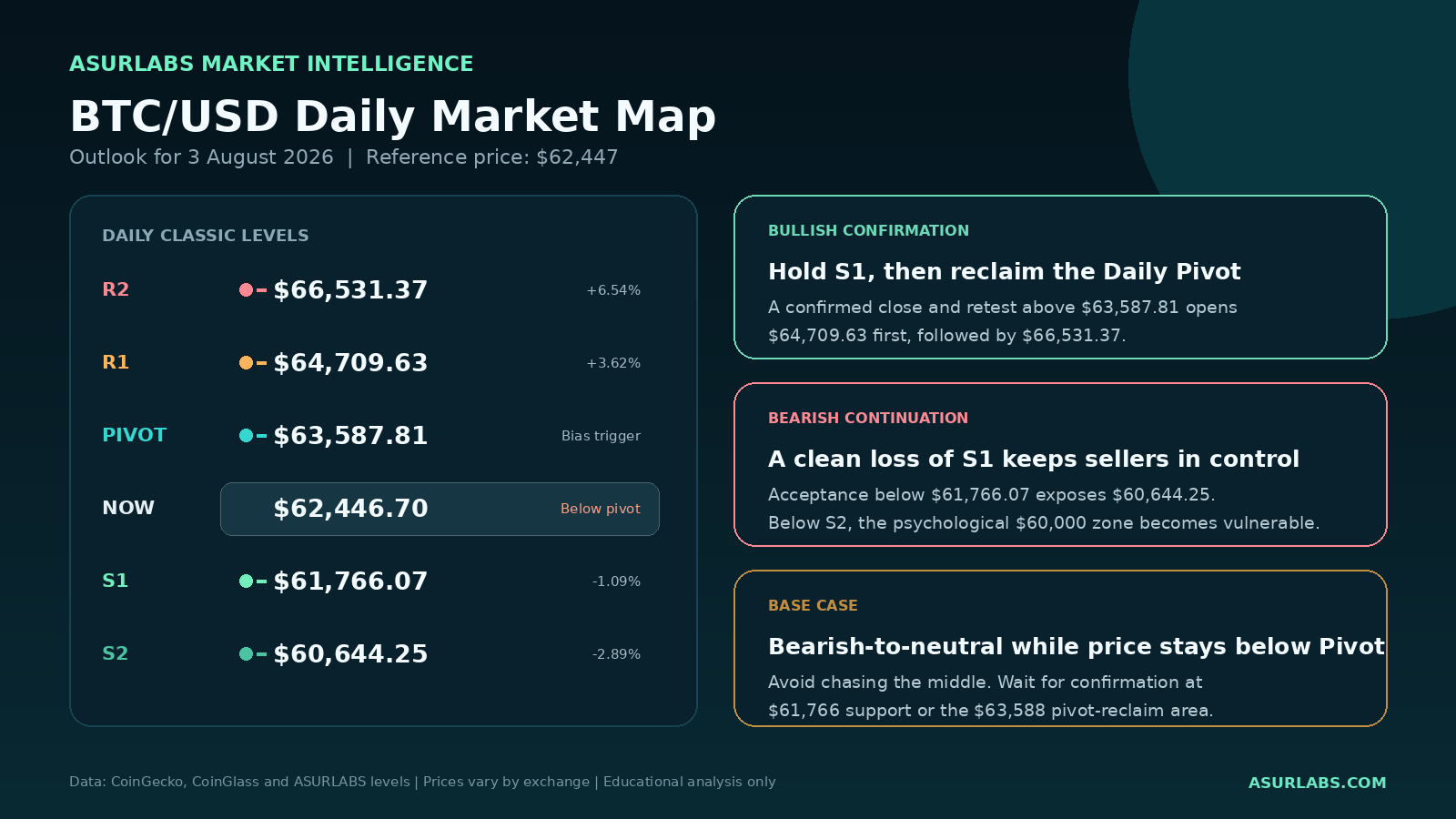Click the S1 row price $61,766.07
Viewport: 1456px width, 819px height.
pos(350,581)
